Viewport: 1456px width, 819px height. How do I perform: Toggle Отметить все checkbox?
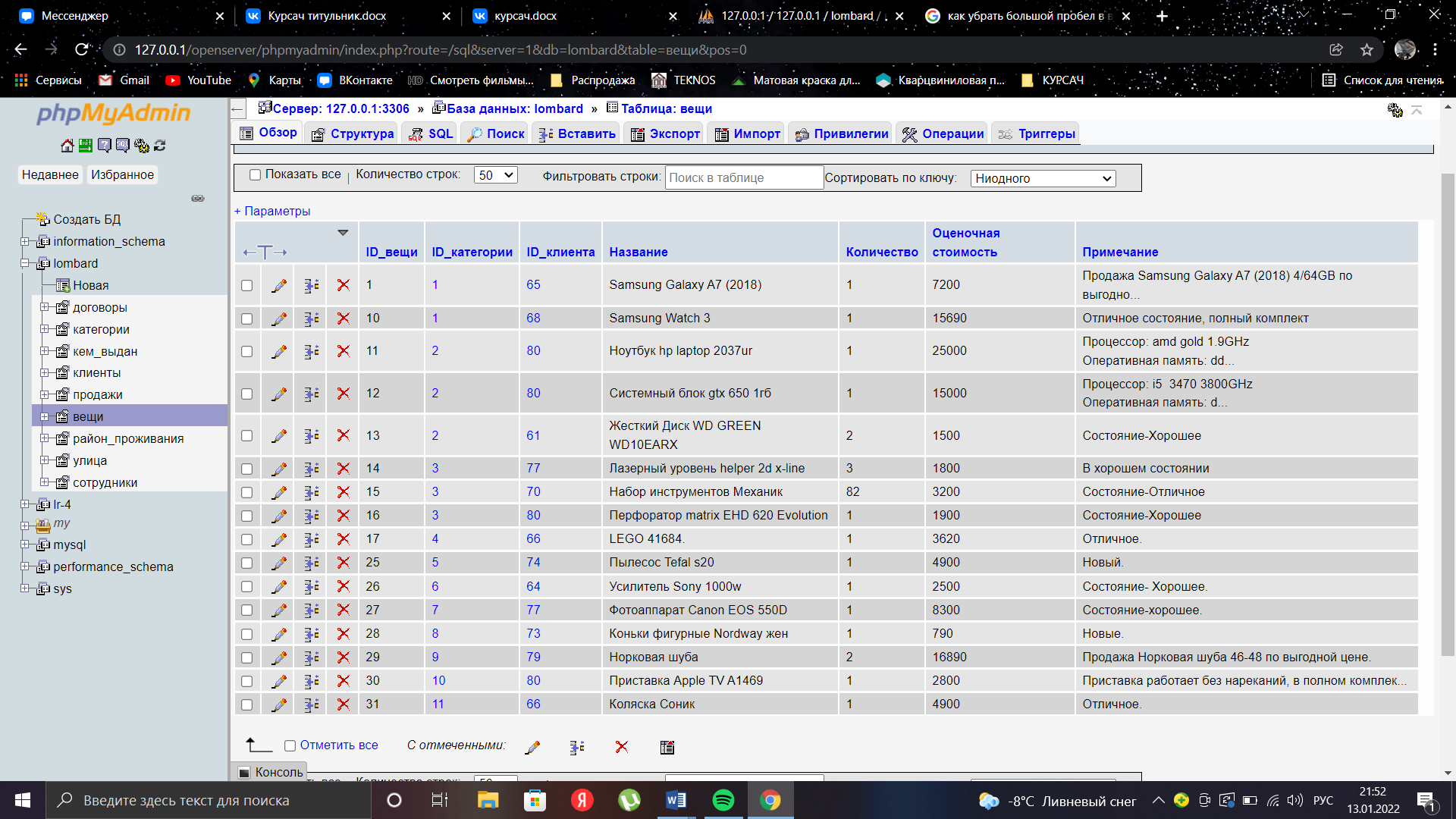pyautogui.click(x=290, y=745)
